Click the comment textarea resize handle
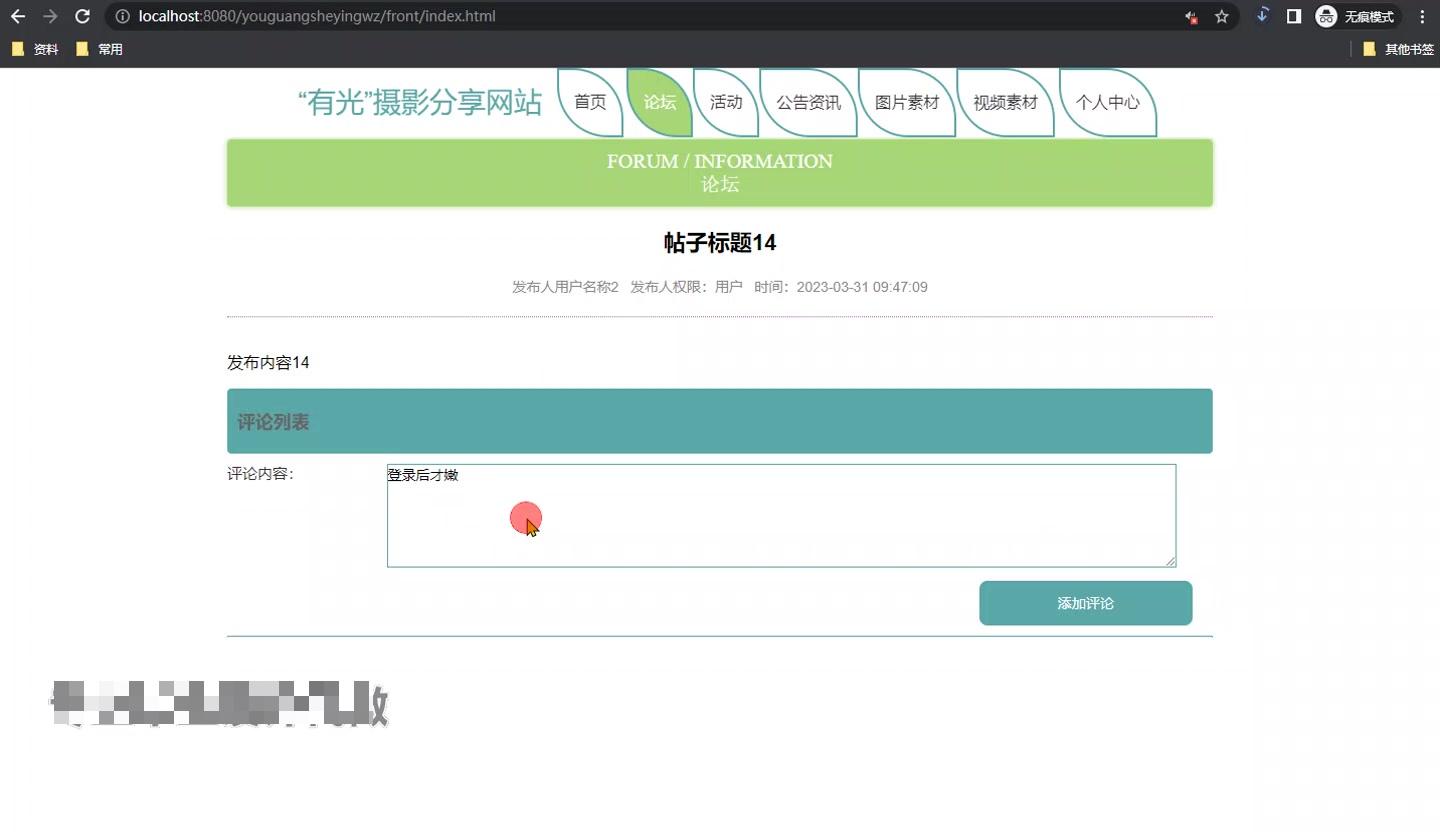Image resolution: width=1440 pixels, height=832 pixels. click(x=1169, y=560)
